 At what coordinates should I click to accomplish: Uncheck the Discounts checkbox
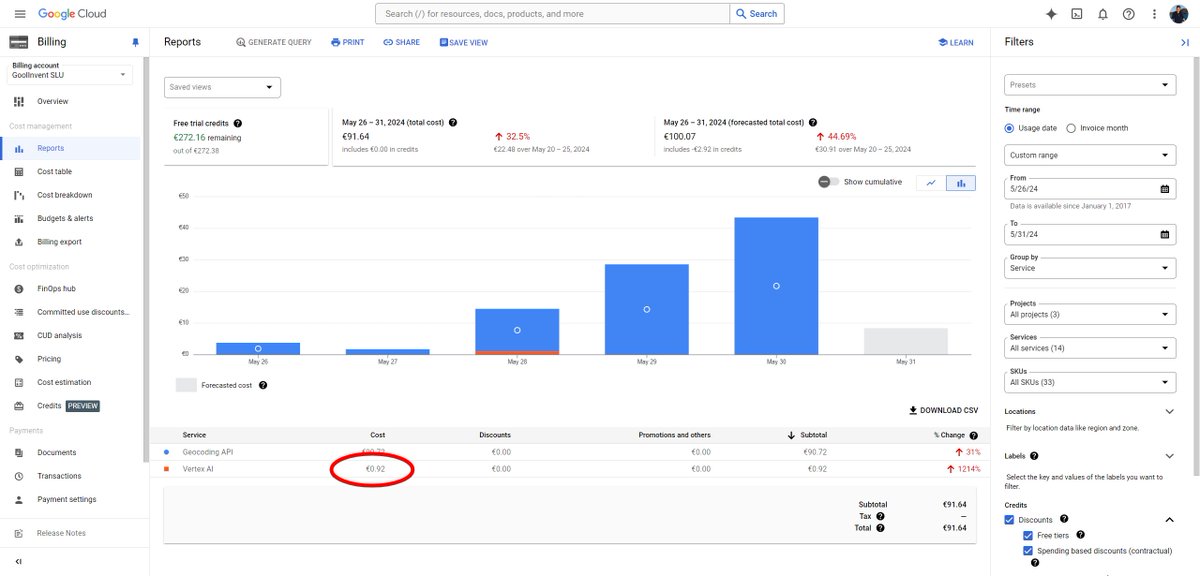tap(1009, 520)
